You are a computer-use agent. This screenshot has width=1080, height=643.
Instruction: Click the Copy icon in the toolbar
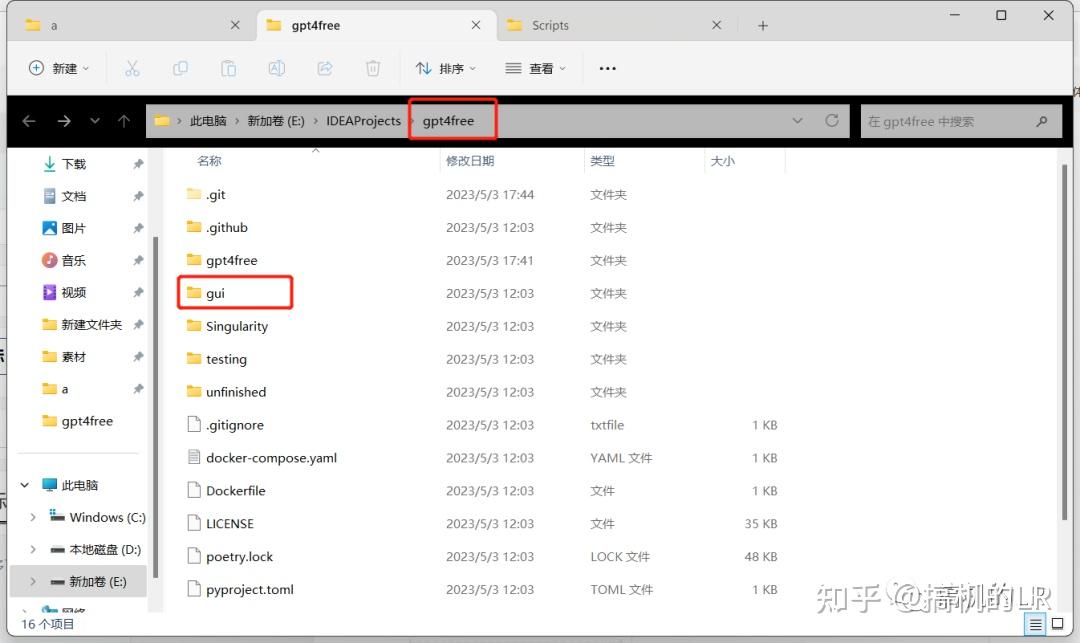[x=180, y=68]
